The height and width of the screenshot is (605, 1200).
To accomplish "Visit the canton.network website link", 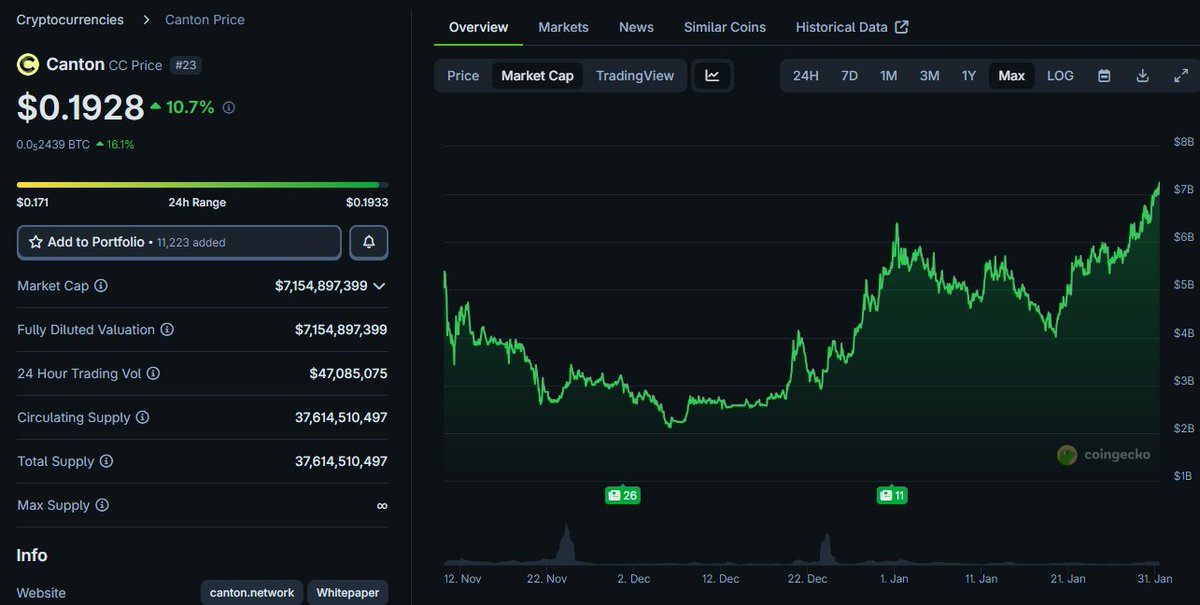I will click(x=251, y=592).
